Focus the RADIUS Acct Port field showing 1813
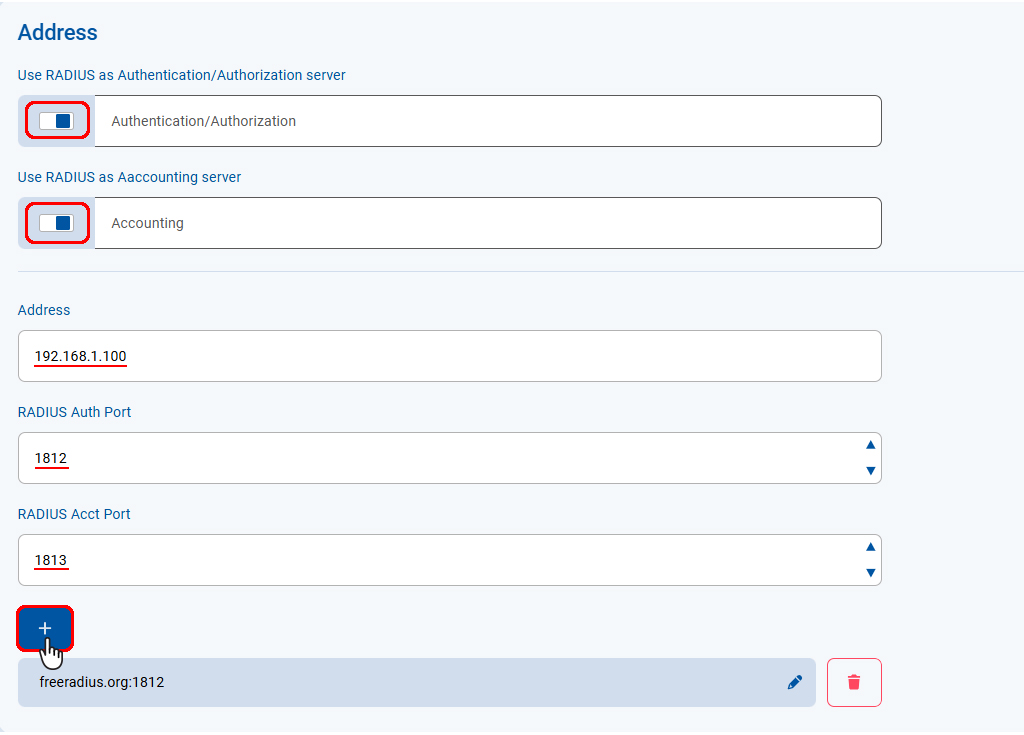The height and width of the screenshot is (735, 1024). coord(440,560)
